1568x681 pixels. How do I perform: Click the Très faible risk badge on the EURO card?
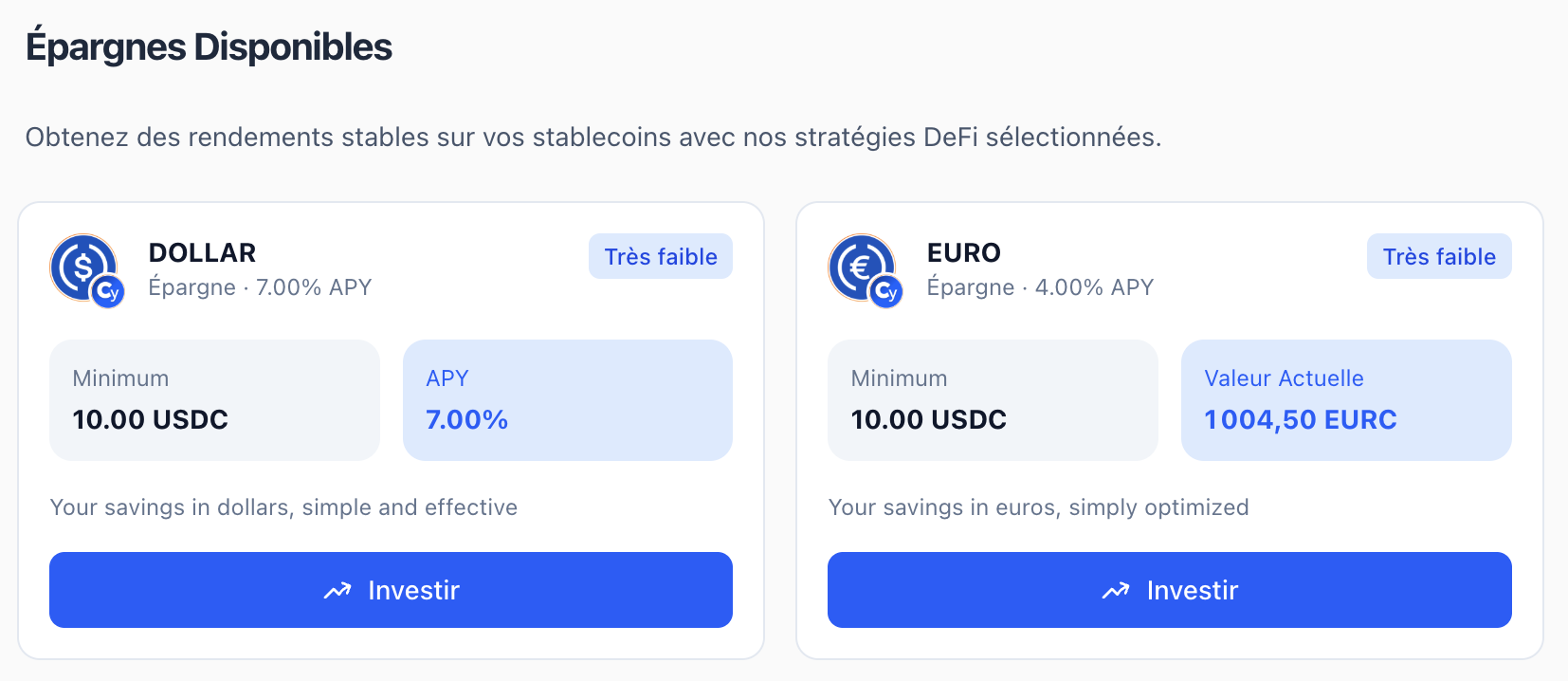point(1439,257)
